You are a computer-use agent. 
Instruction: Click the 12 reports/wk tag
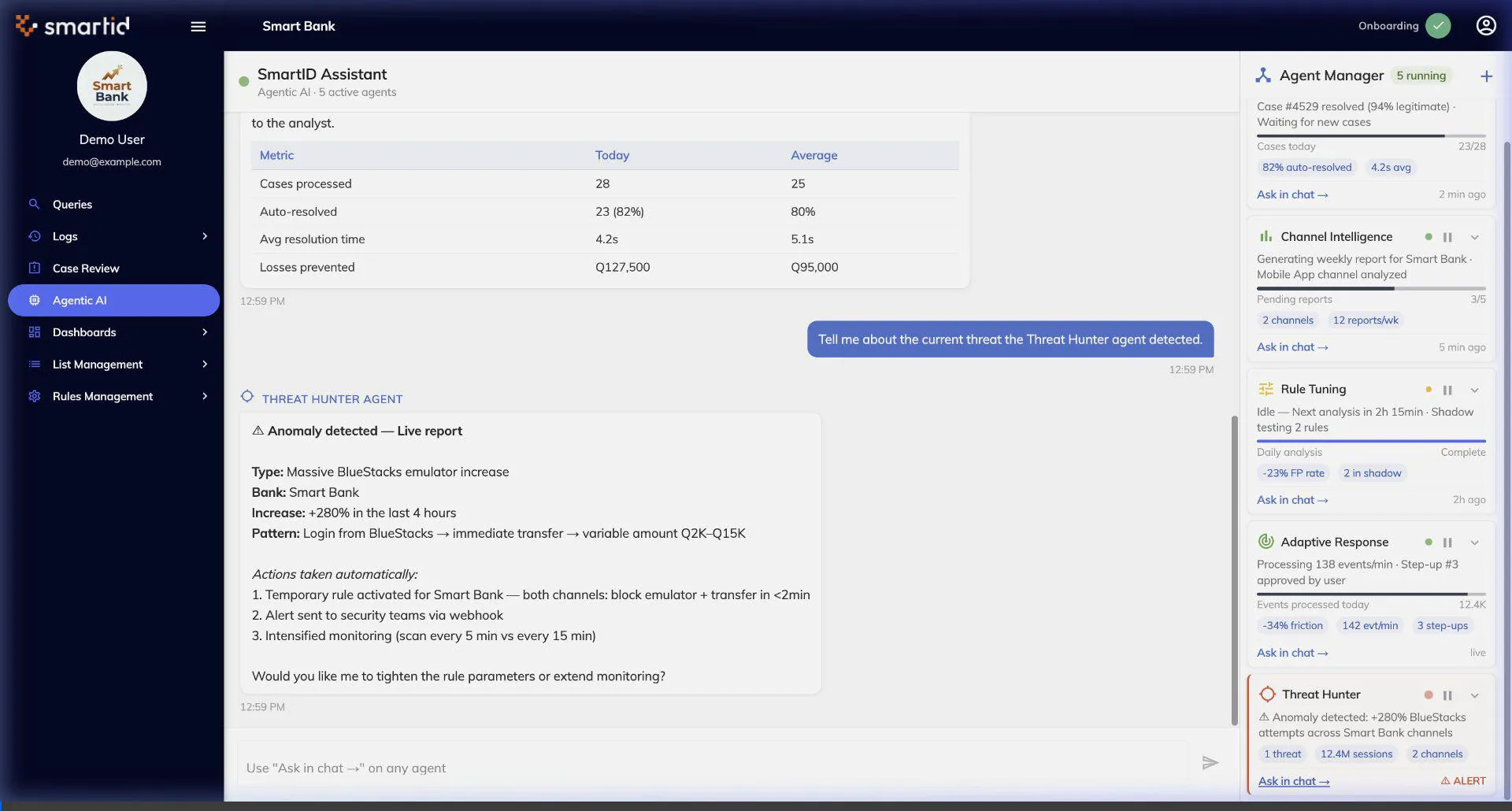(1365, 320)
